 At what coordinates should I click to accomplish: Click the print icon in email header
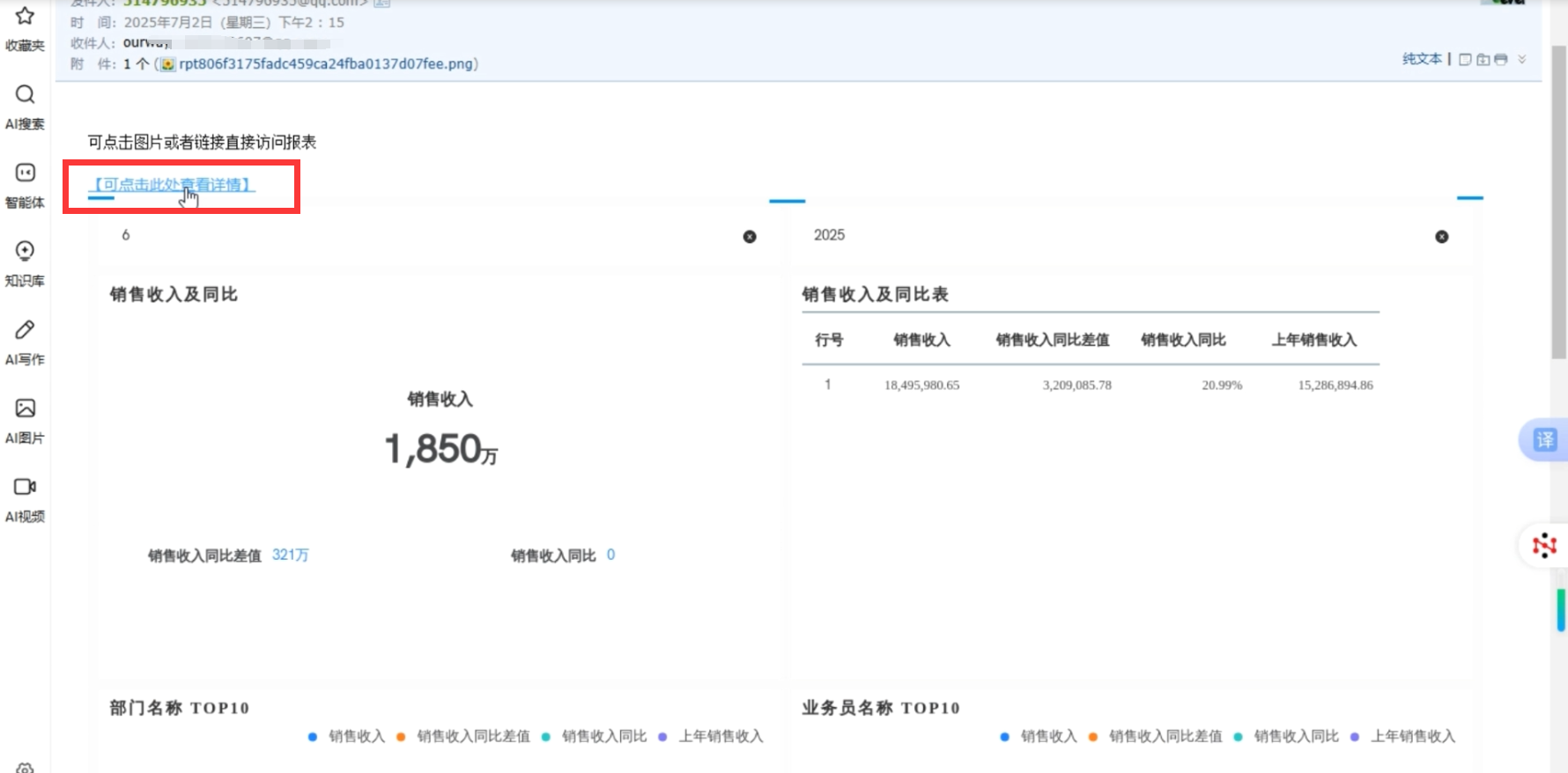click(x=1501, y=60)
